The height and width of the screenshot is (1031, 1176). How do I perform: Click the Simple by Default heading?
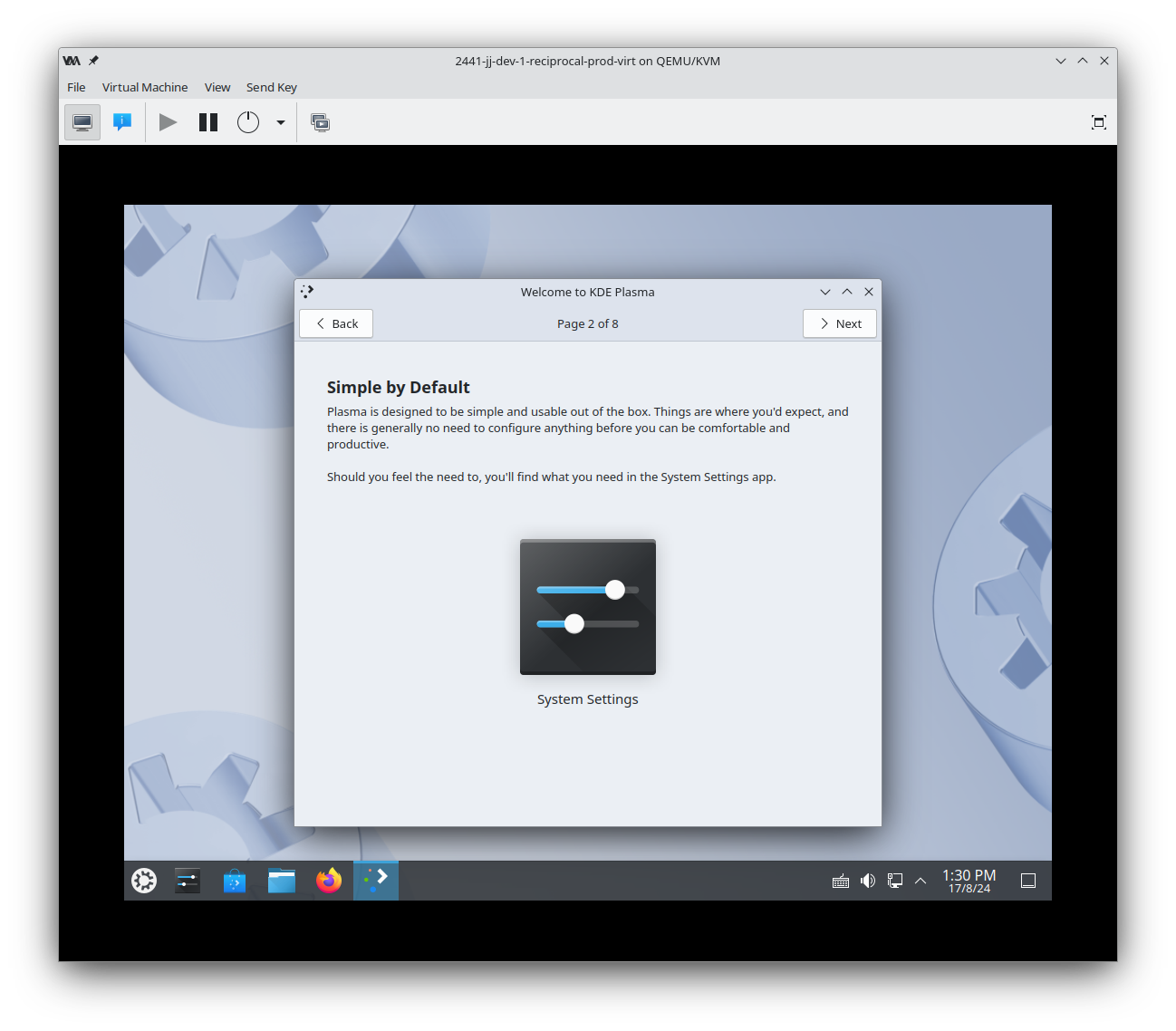click(399, 387)
